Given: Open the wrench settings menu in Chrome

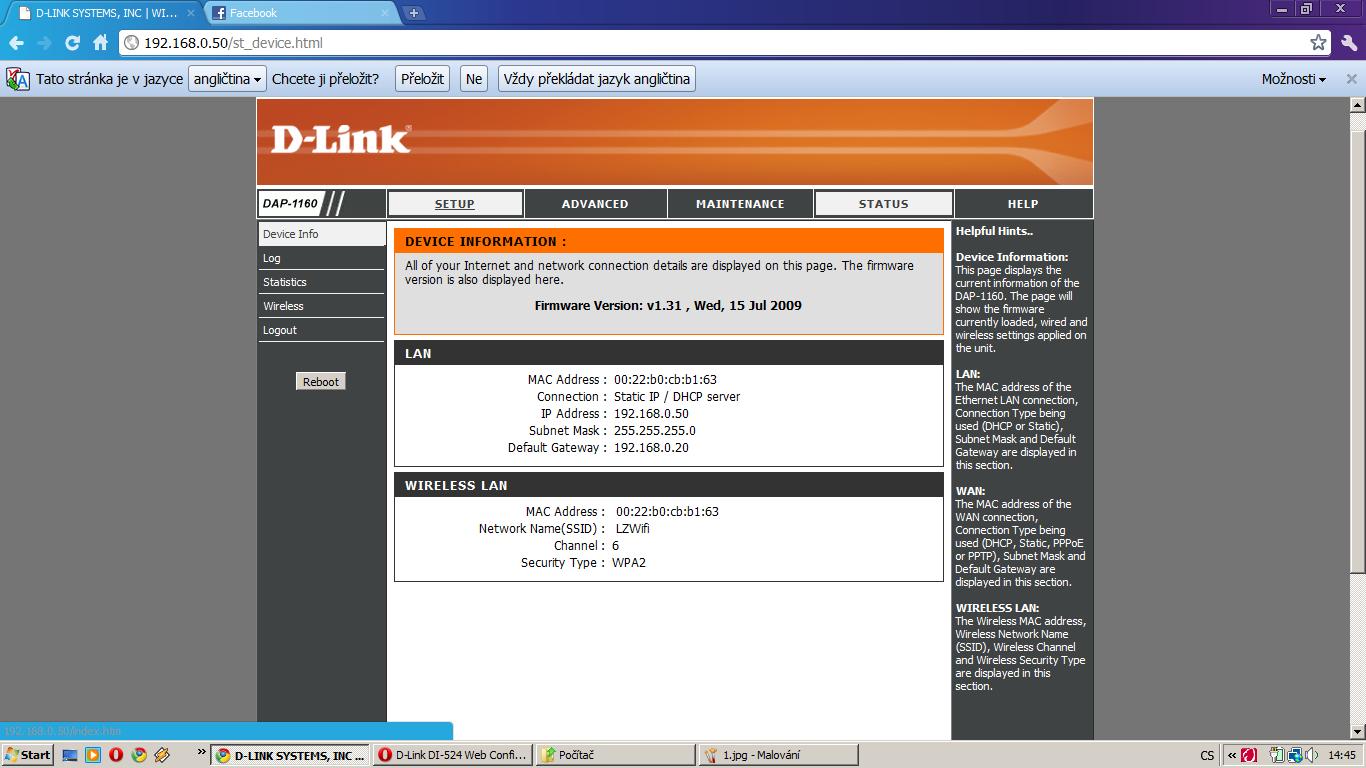Looking at the screenshot, I should tap(1349, 43).
